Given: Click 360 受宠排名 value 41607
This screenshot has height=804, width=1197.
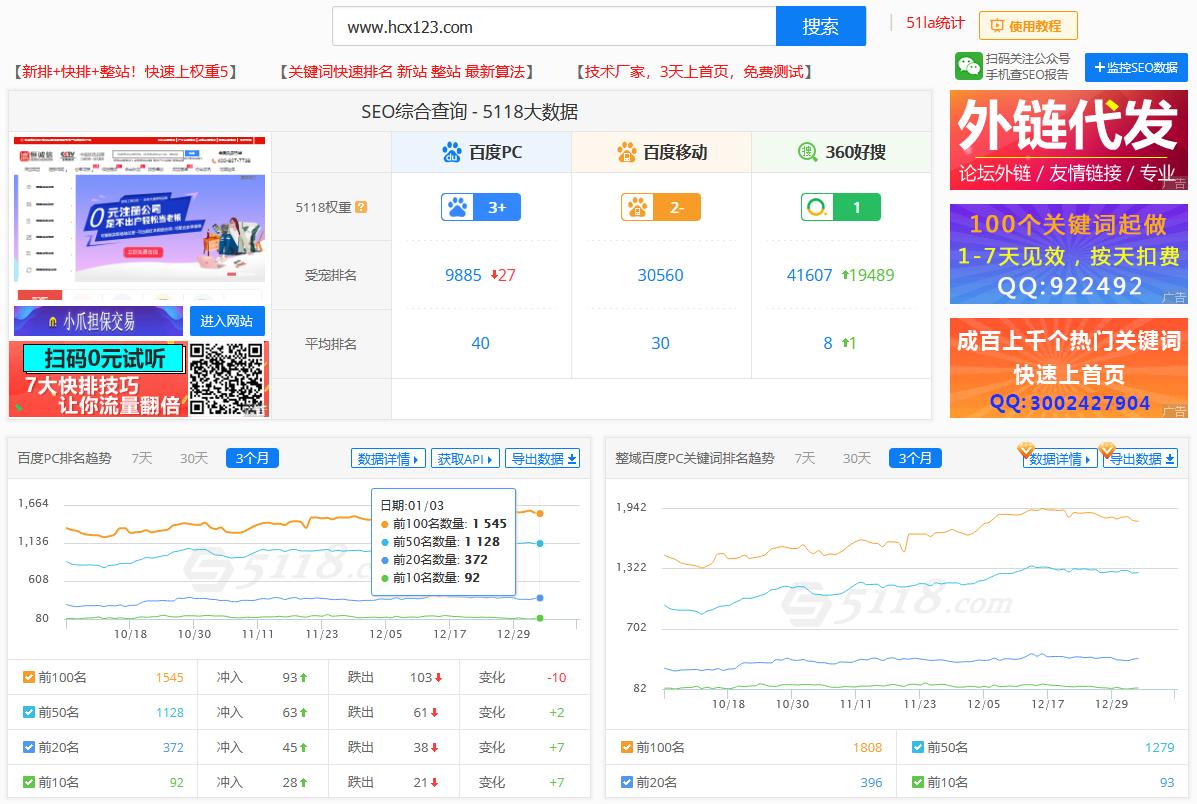Looking at the screenshot, I should [x=809, y=275].
